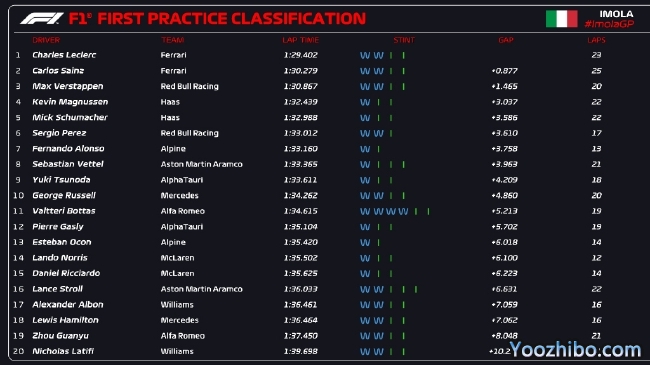The image size is (650, 365).
Task: Click Lewis Hamilton's row name
Action: tap(65, 320)
